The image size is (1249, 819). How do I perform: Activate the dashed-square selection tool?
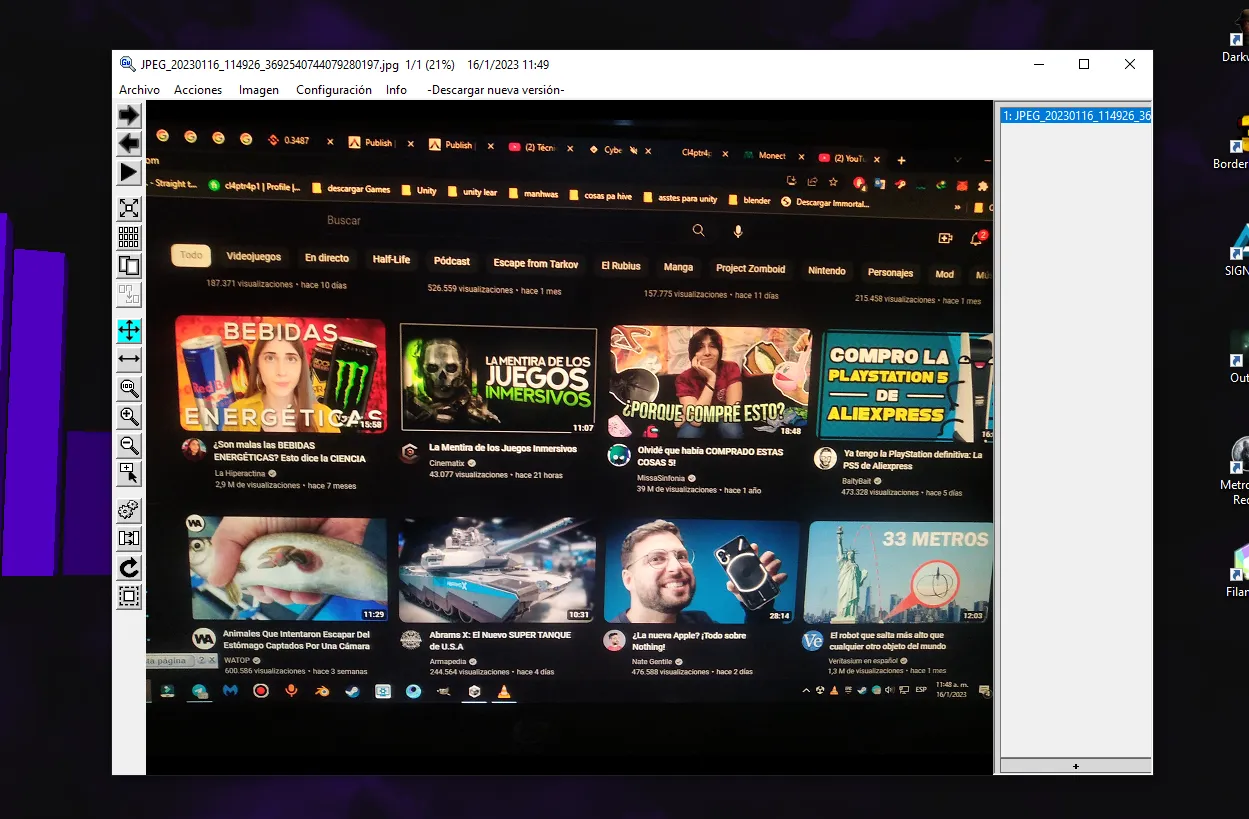pyautogui.click(x=129, y=597)
